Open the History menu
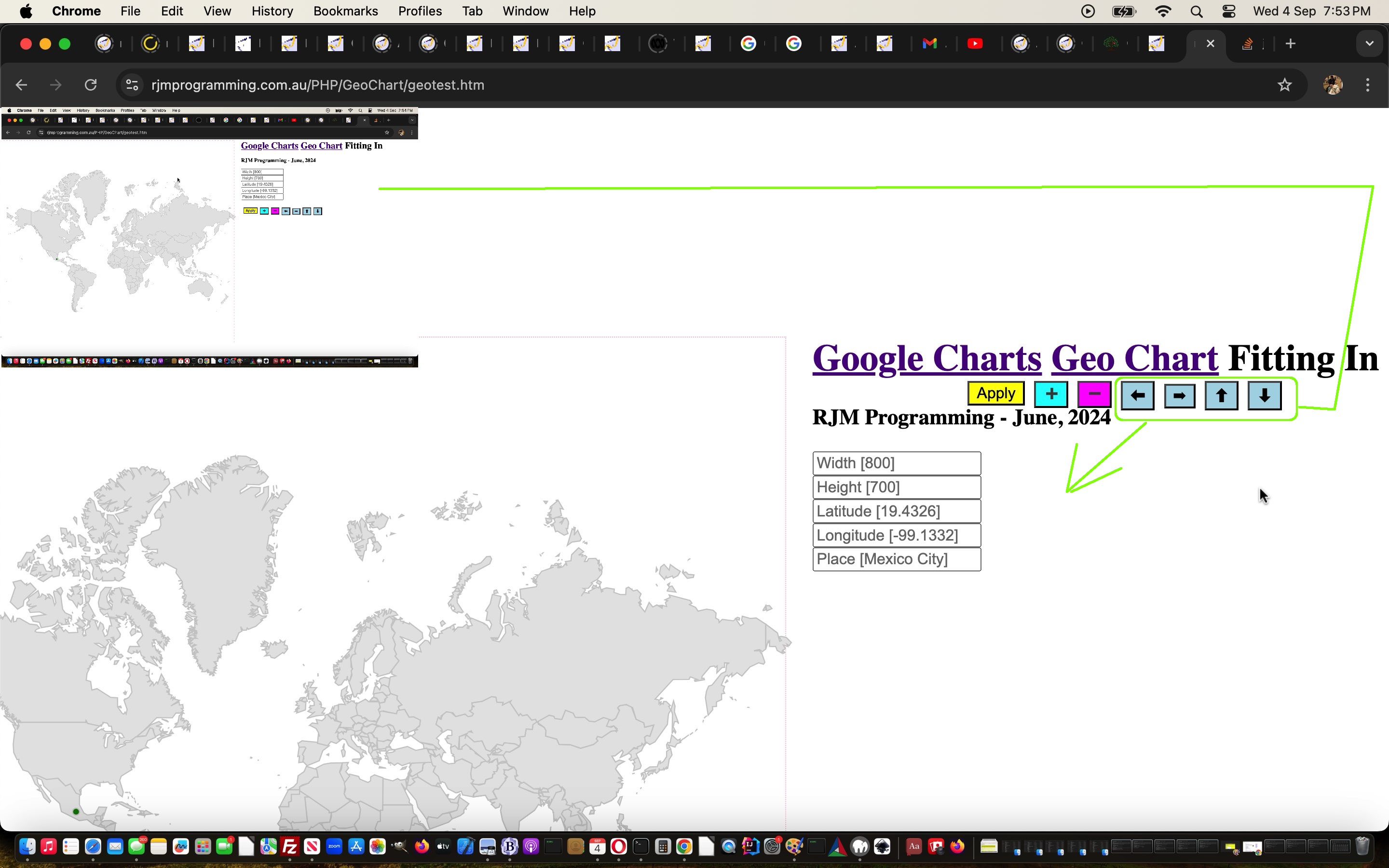The image size is (1389, 868). [272, 11]
